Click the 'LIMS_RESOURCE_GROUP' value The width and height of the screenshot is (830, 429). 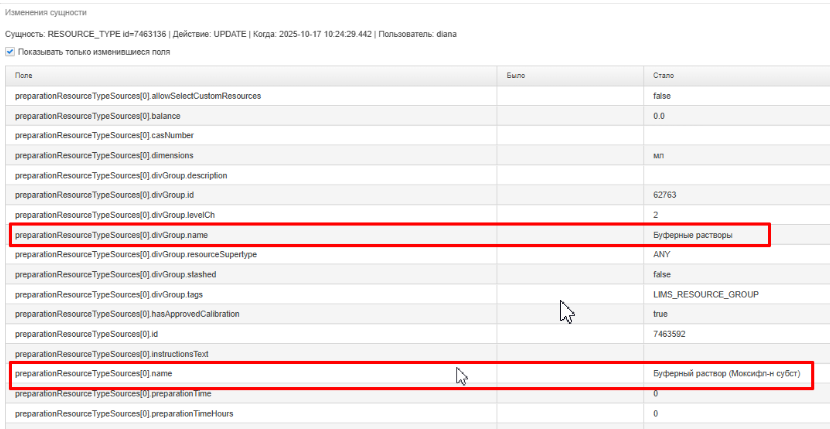[x=706, y=294]
